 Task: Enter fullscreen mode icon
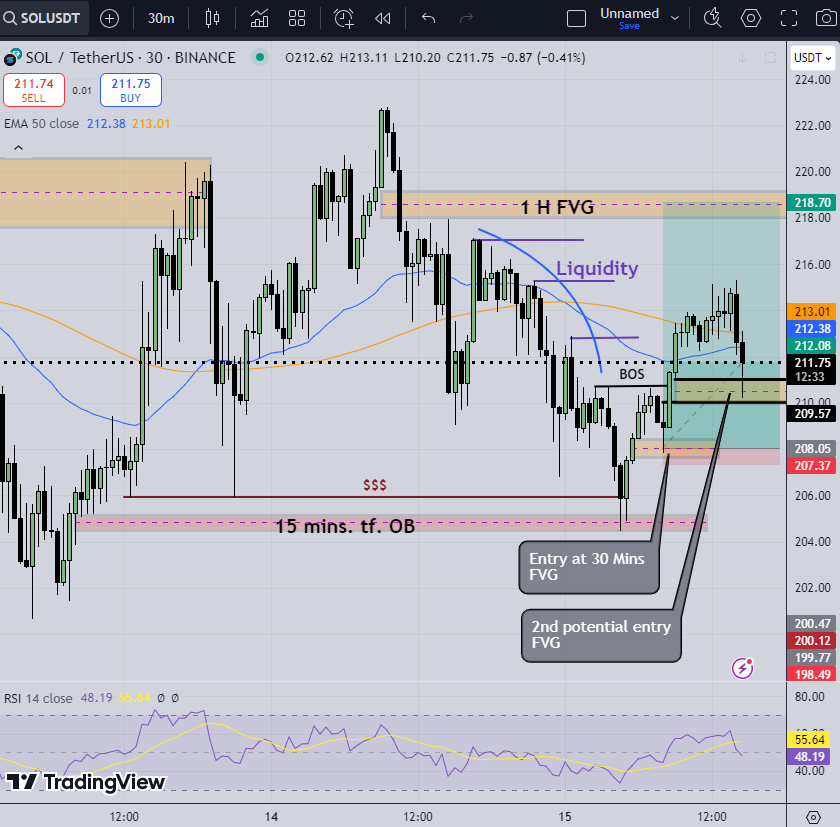pos(789,18)
